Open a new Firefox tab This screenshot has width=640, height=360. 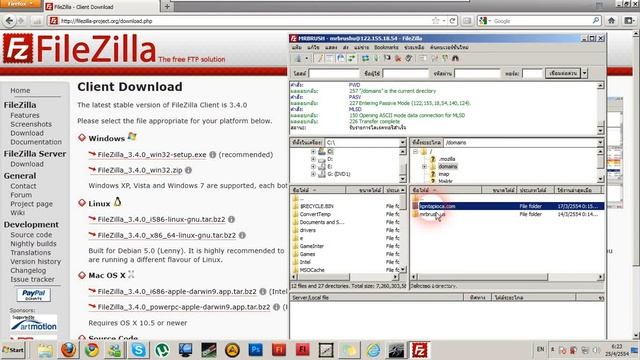pyautogui.click(x=167, y=7)
